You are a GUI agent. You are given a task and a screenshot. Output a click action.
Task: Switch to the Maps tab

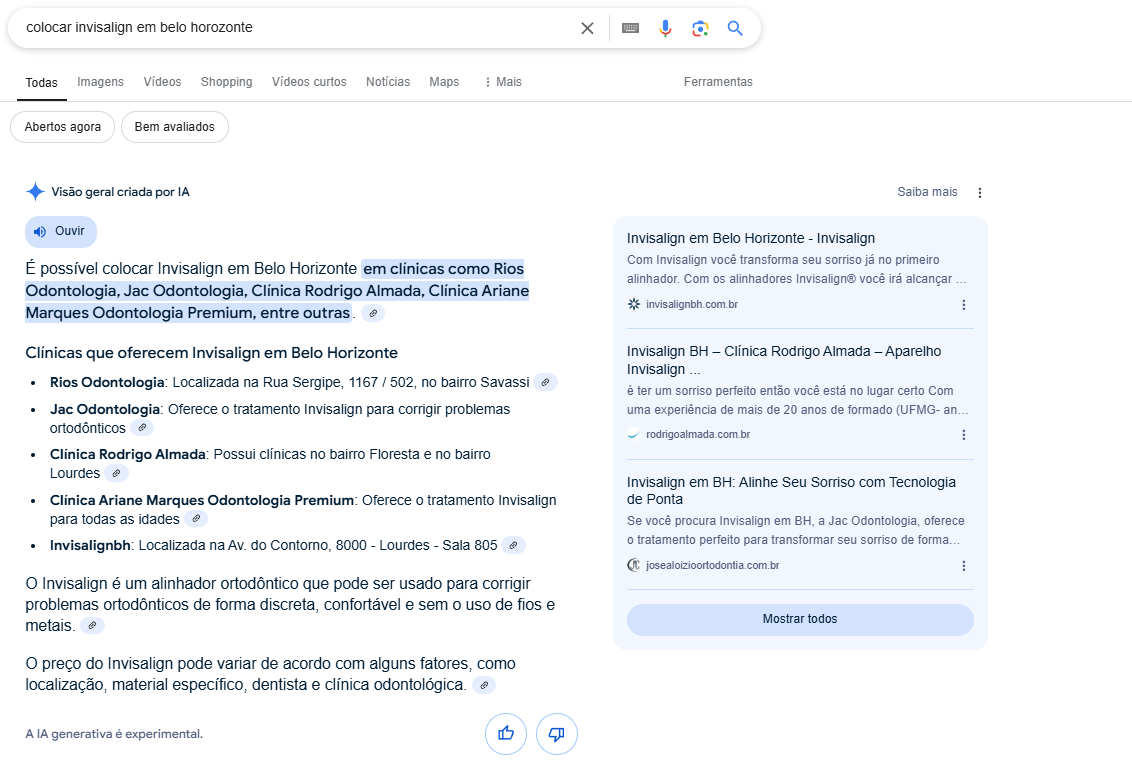(444, 82)
